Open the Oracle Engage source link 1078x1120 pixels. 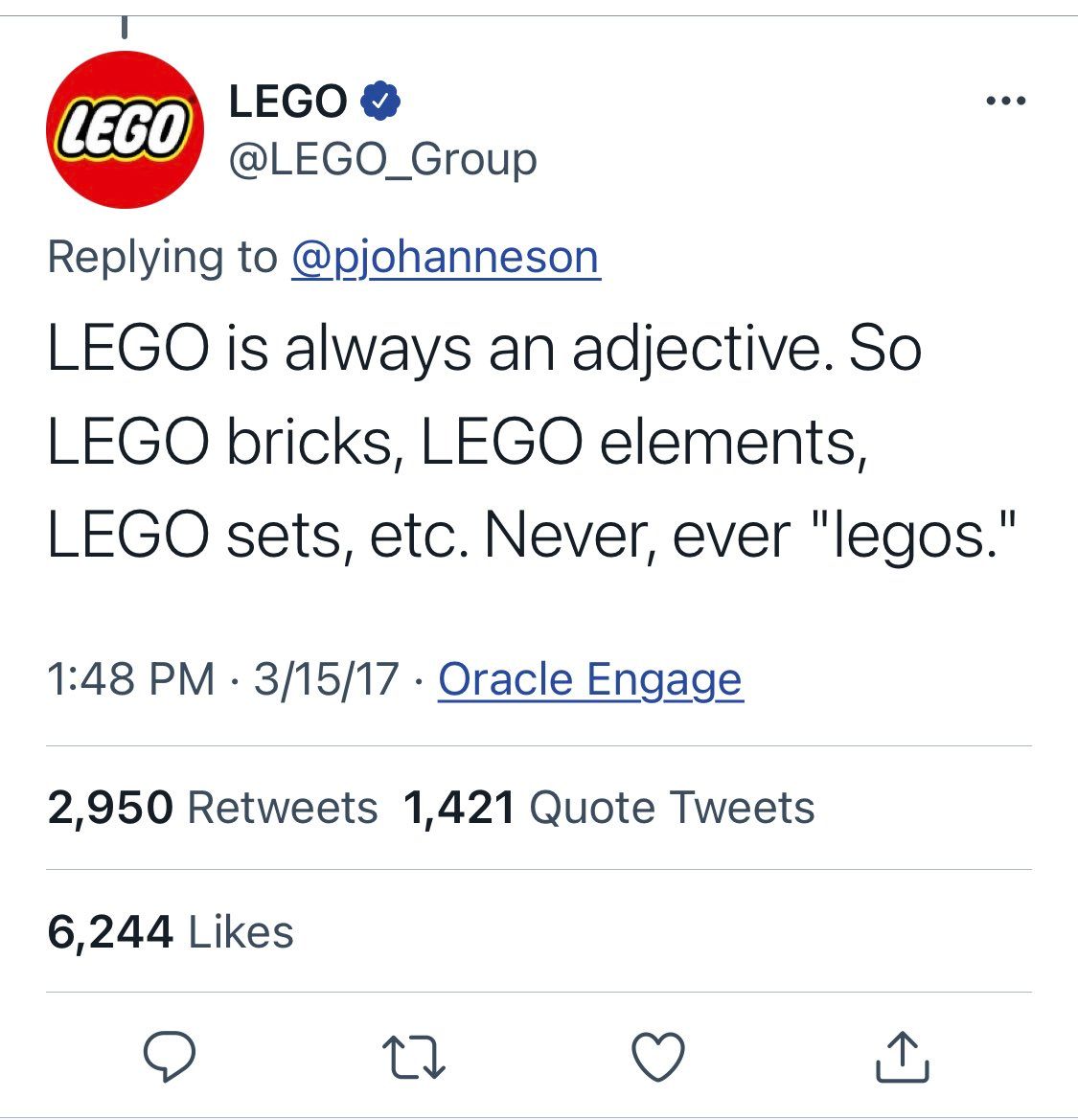click(x=590, y=679)
